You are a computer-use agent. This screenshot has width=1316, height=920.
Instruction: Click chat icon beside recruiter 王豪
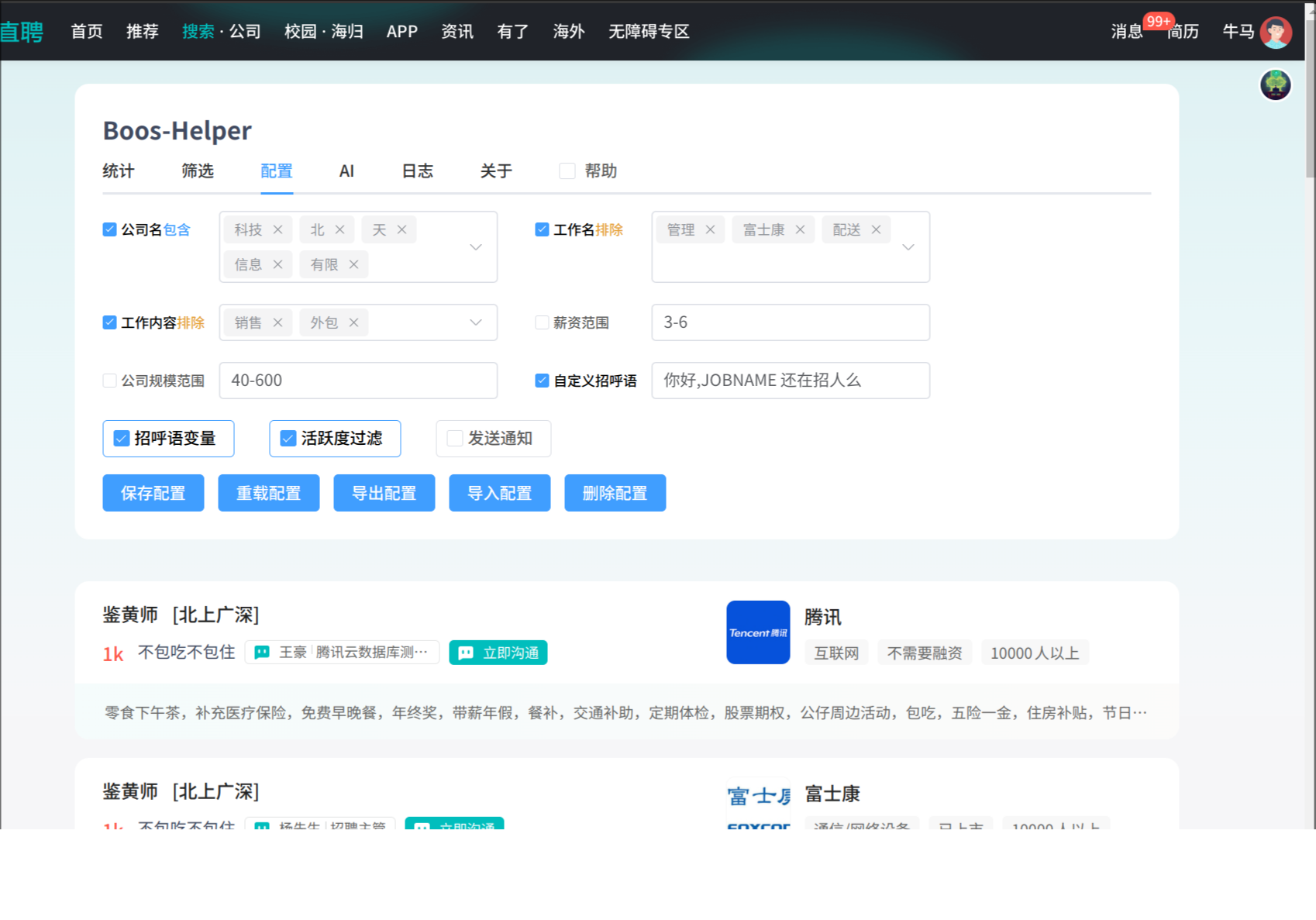(x=263, y=653)
